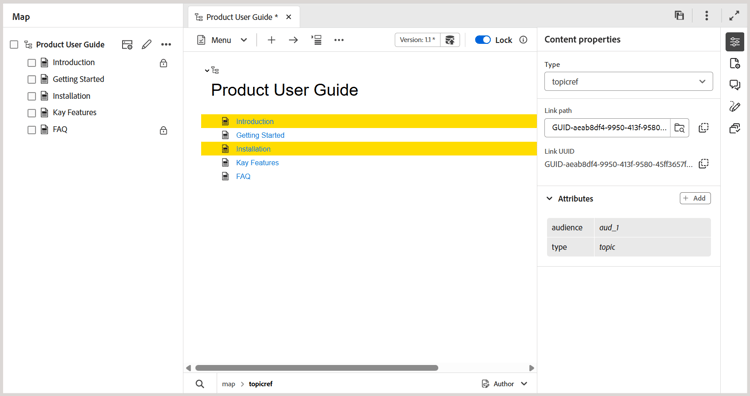Select Getting Started in the Map tree
The height and width of the screenshot is (396, 750).
(78, 79)
